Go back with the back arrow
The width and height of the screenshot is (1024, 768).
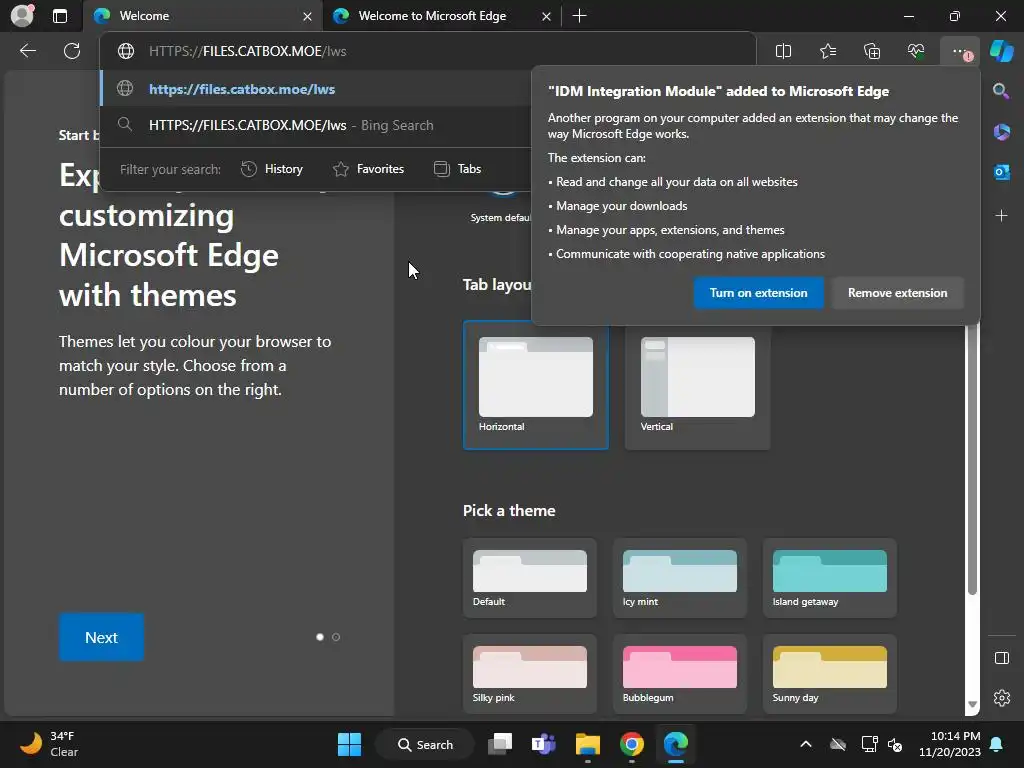27,51
